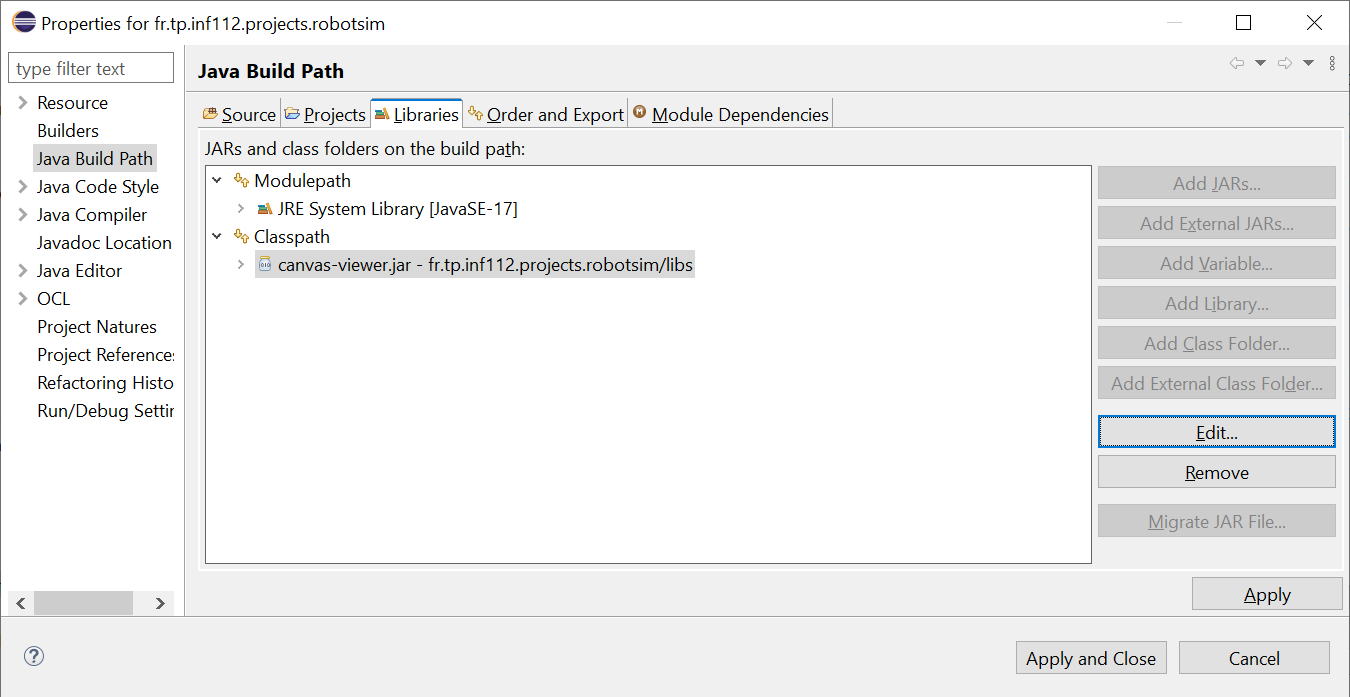Expand the canvas-viewer.jar entry
This screenshot has height=697, width=1350.
tap(241, 265)
